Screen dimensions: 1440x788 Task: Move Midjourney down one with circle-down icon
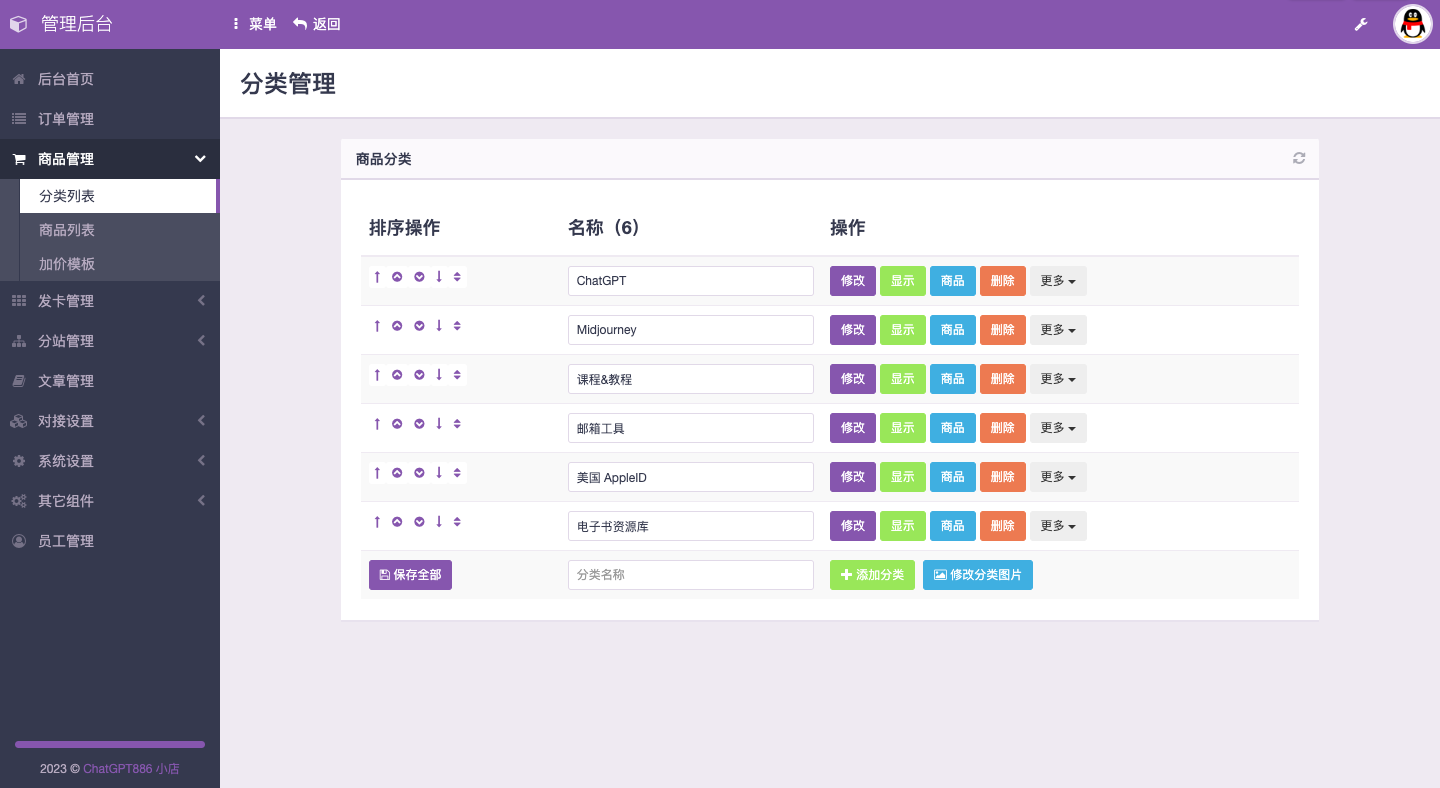tap(418, 325)
